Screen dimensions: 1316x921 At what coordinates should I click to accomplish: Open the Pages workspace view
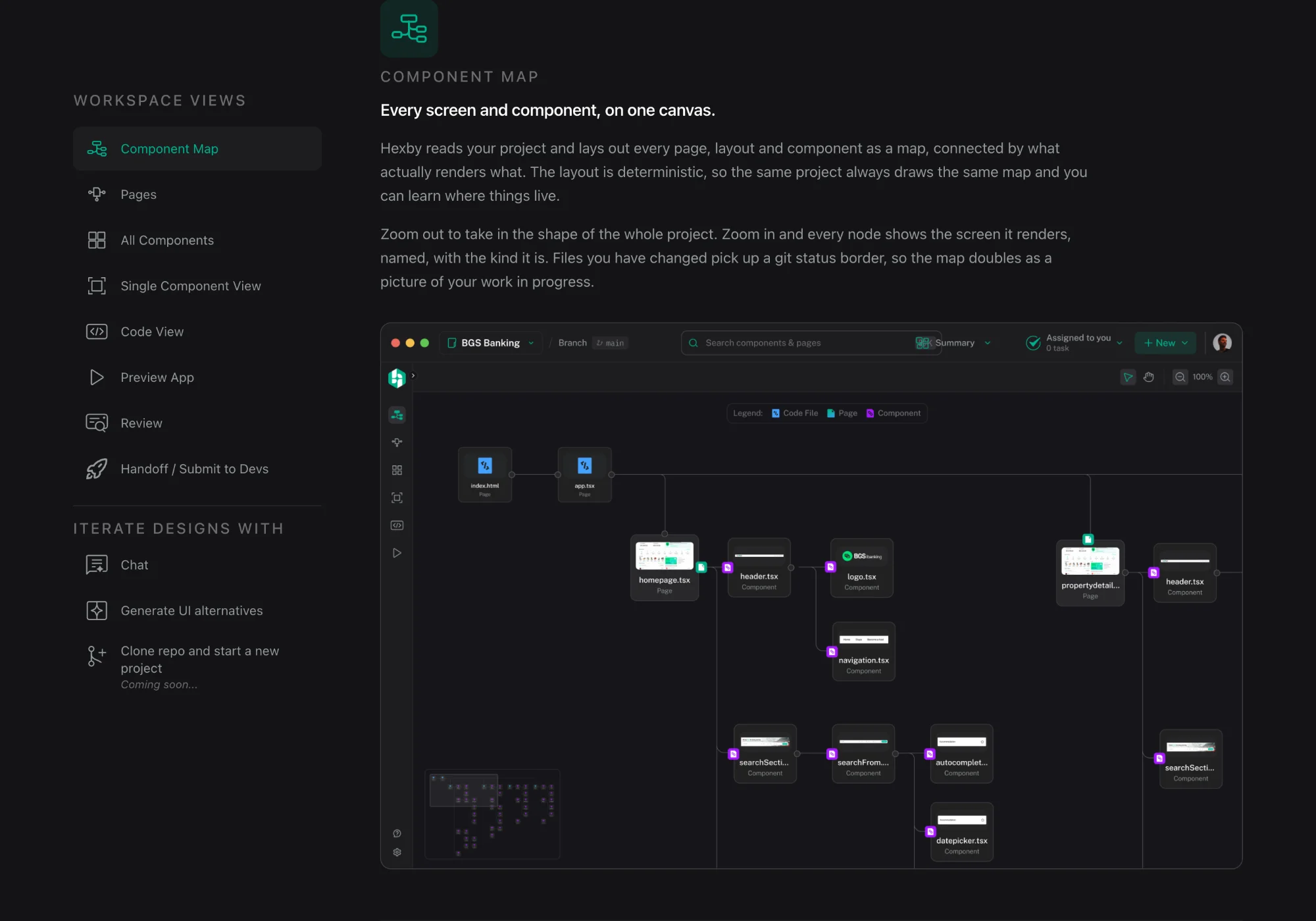197,194
